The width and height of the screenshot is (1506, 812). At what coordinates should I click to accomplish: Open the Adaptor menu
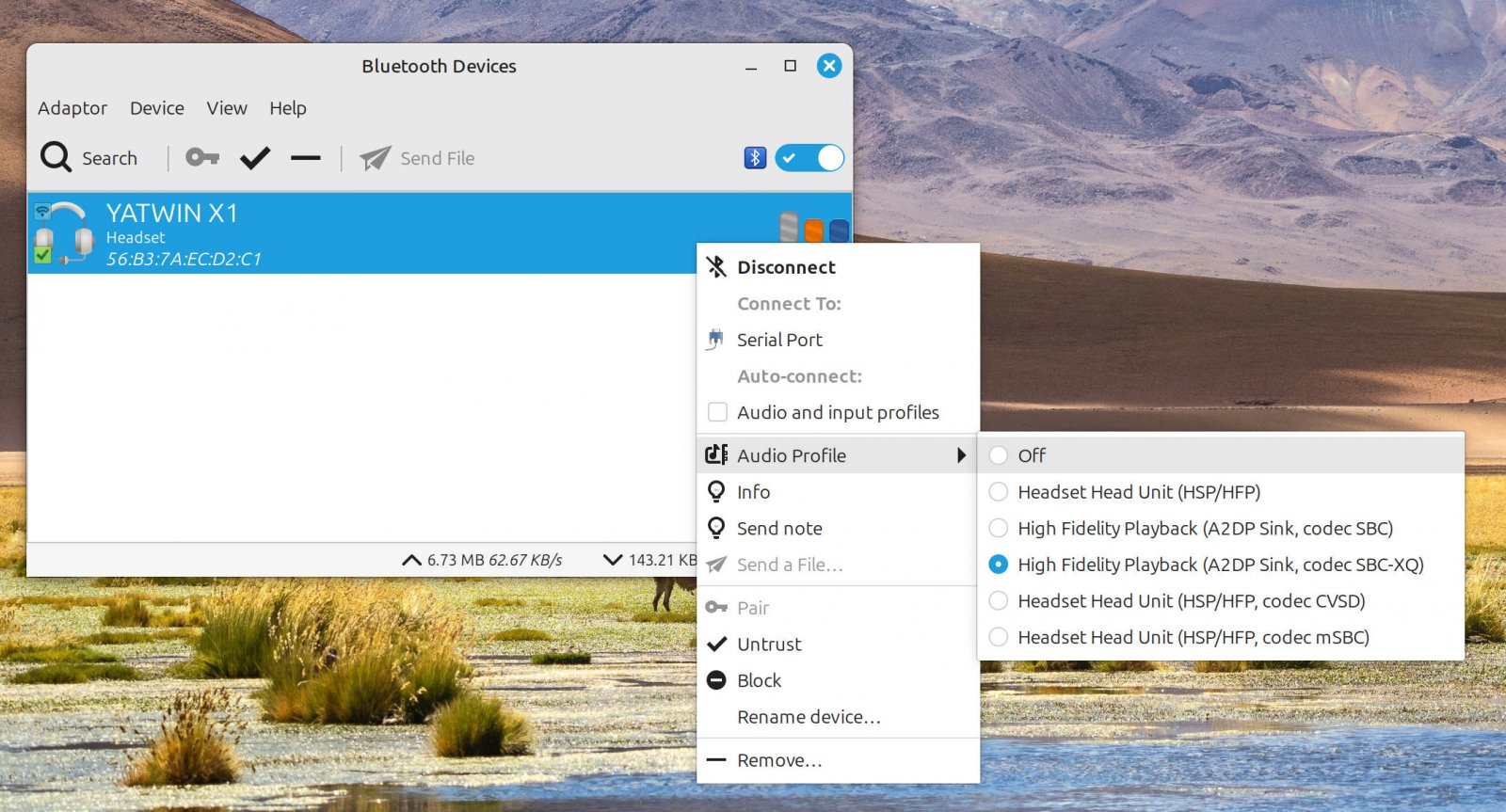tap(72, 108)
